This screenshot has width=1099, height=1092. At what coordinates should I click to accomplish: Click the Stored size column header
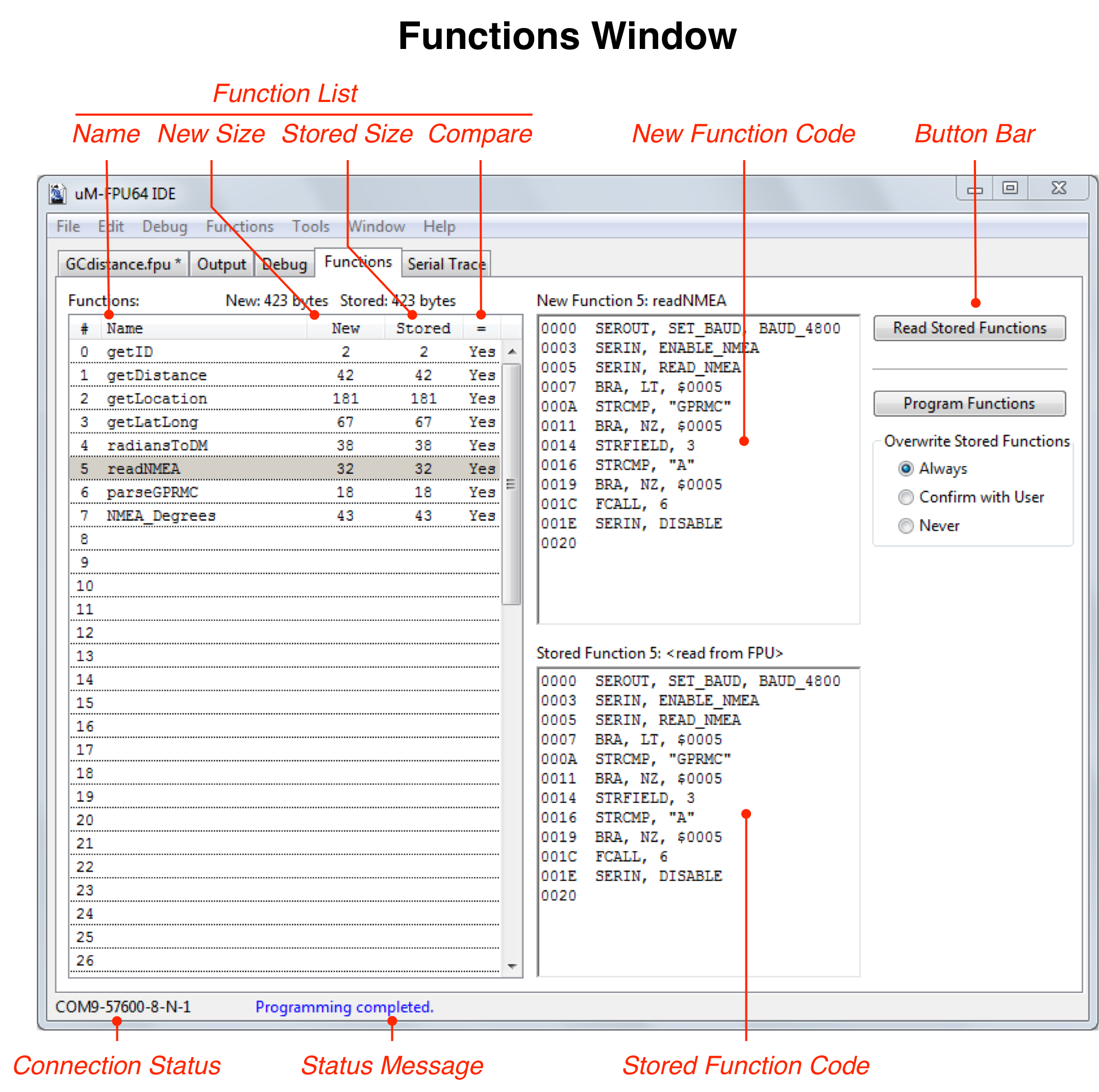423,328
